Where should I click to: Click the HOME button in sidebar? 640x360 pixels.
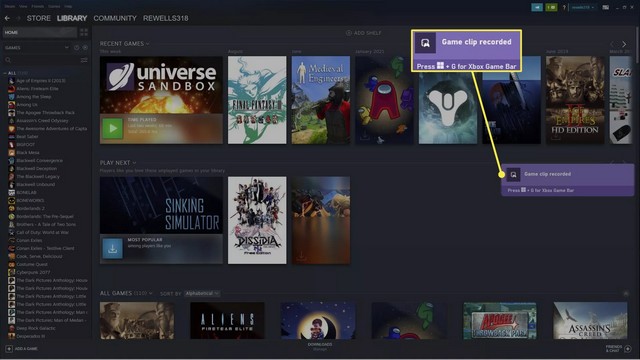pos(40,32)
